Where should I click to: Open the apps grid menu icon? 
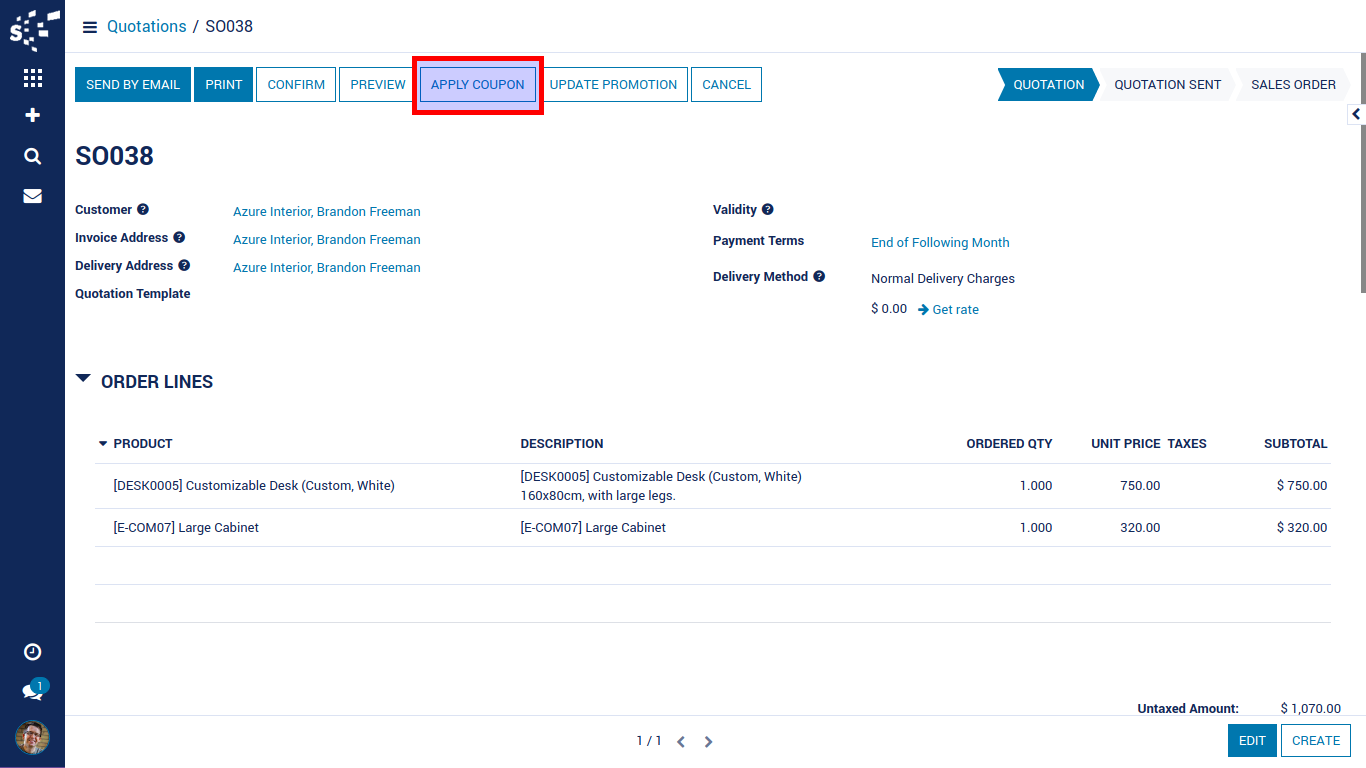pos(32,78)
